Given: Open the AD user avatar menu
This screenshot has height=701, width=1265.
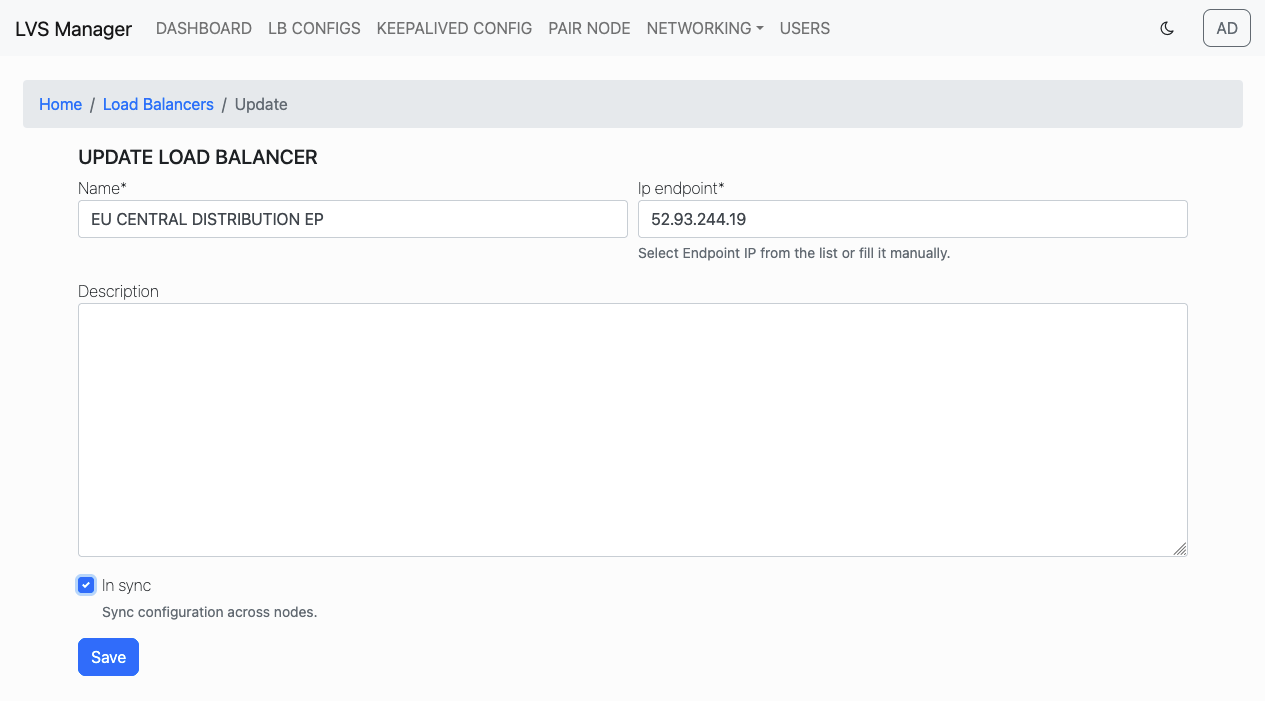Looking at the screenshot, I should [x=1227, y=28].
